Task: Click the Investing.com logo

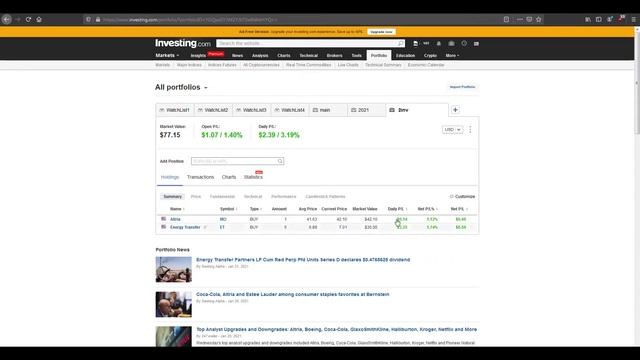Action: coord(182,43)
